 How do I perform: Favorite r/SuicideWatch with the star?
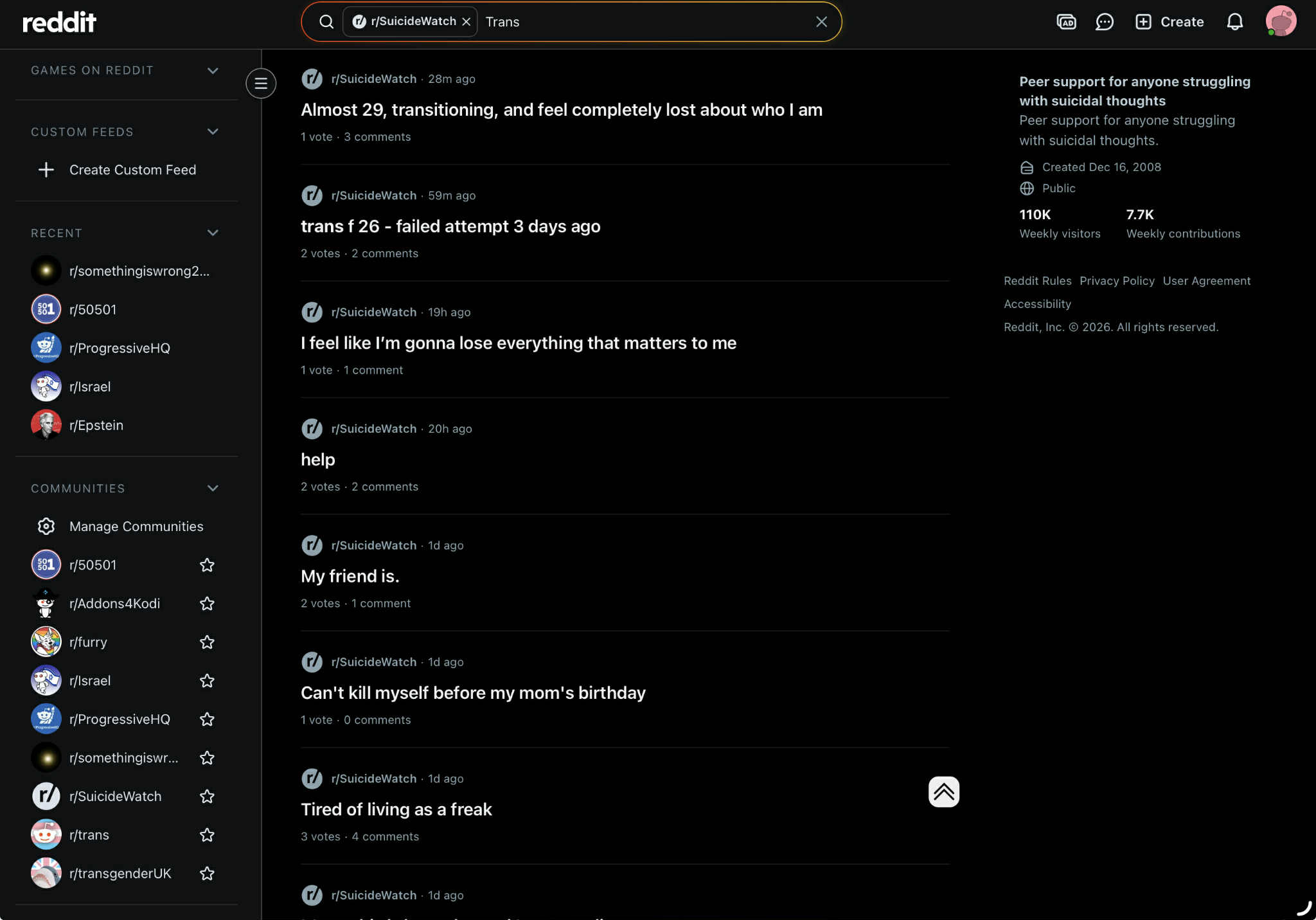207,797
